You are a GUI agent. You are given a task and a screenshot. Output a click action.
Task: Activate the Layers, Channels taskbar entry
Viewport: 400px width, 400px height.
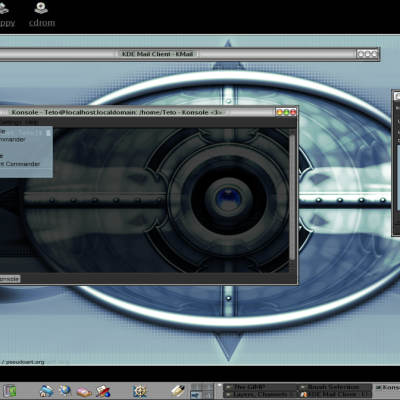point(260,395)
